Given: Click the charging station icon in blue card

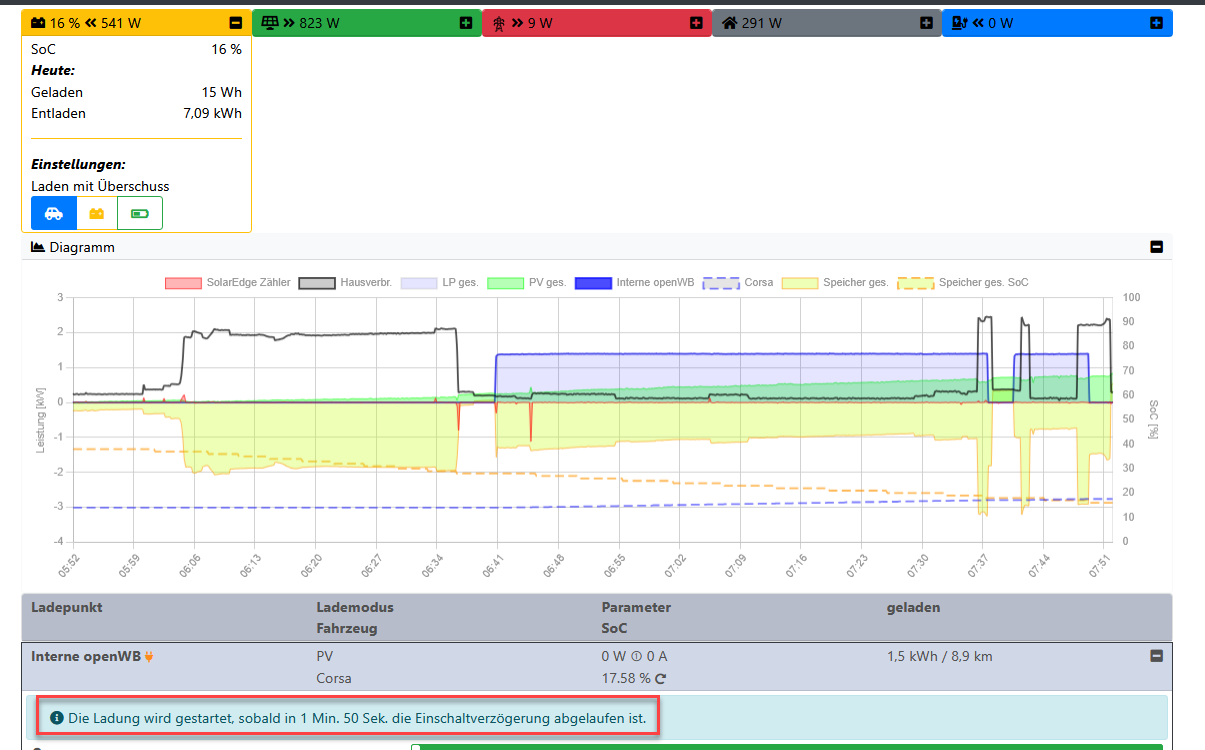Looking at the screenshot, I should pos(959,23).
